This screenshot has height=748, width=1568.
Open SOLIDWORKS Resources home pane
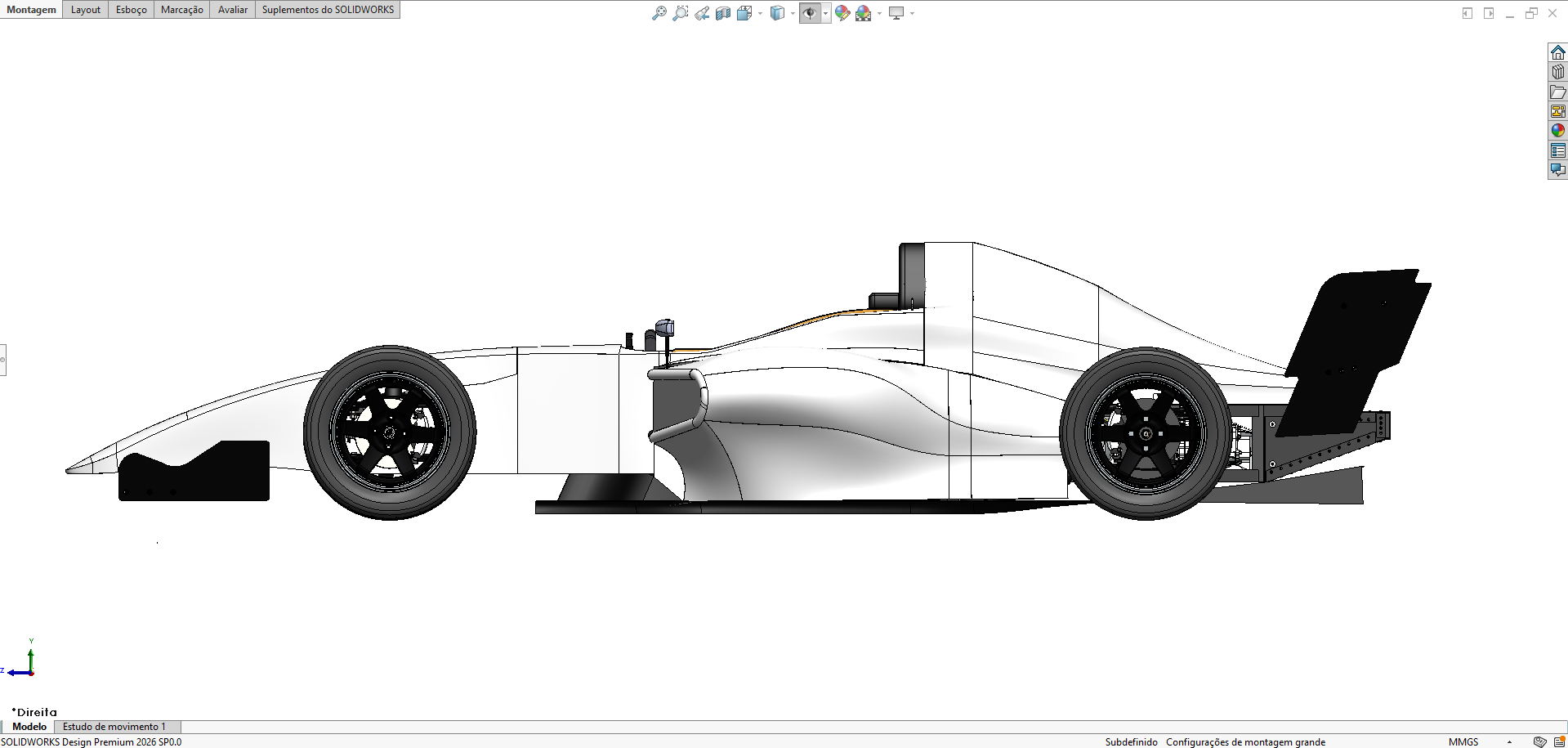[x=1558, y=52]
